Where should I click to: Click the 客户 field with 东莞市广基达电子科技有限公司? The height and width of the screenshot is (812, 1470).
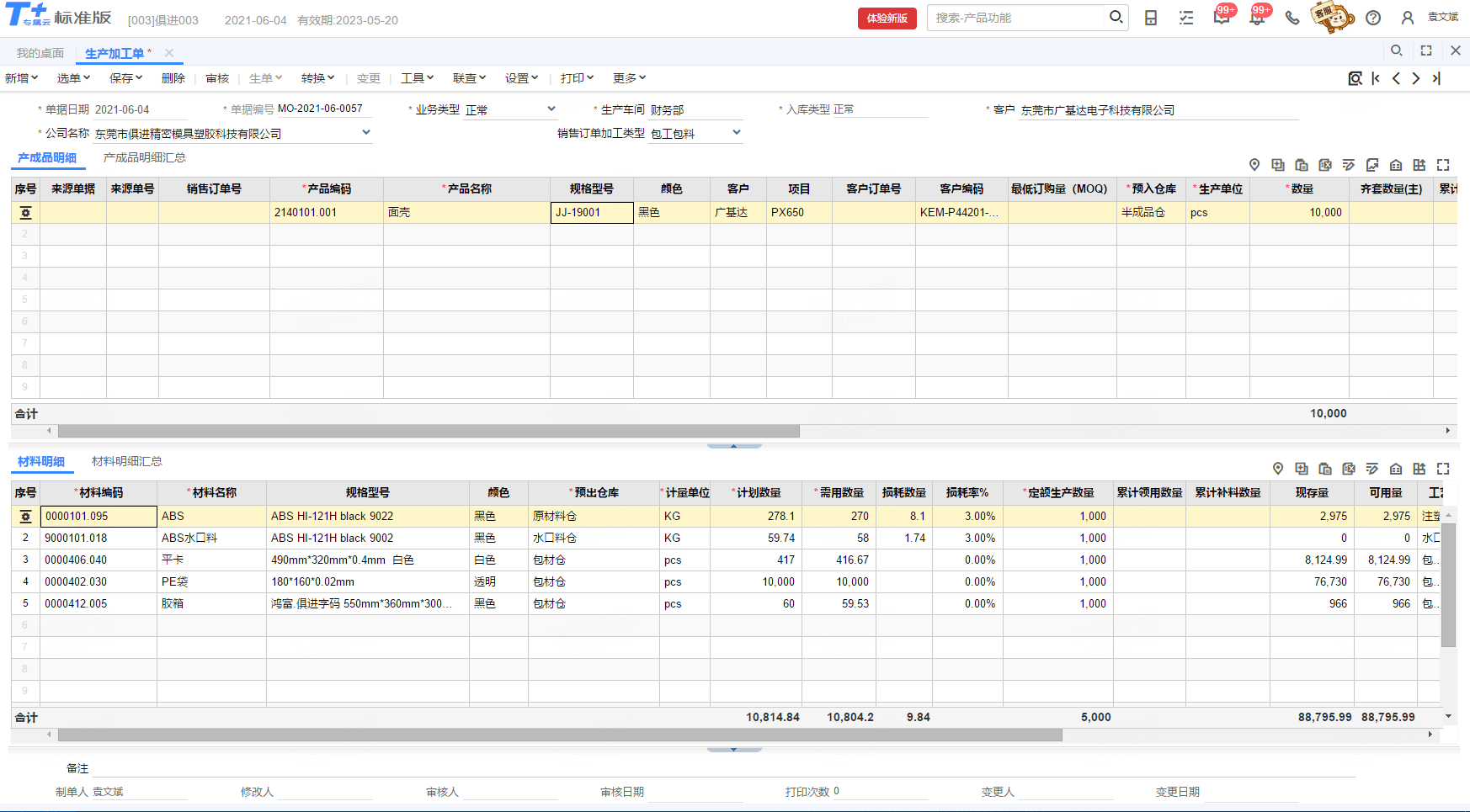1158,110
